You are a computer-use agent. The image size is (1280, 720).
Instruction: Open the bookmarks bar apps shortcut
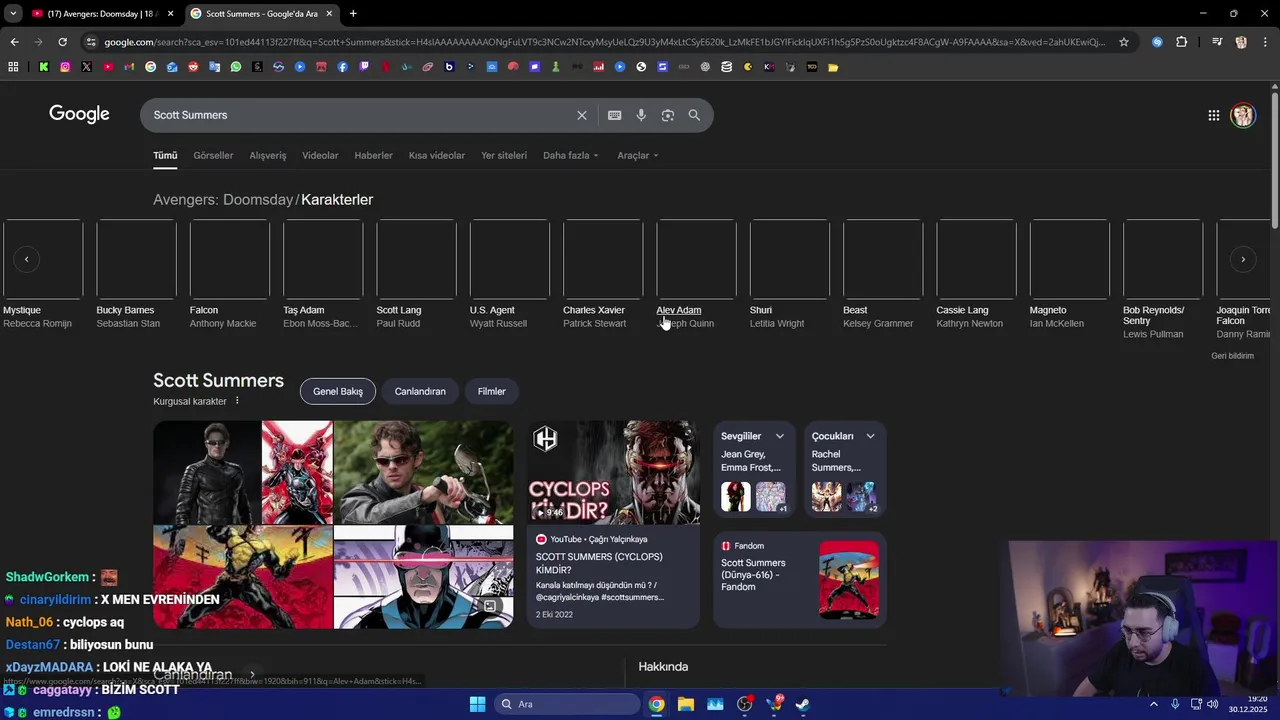[13, 67]
